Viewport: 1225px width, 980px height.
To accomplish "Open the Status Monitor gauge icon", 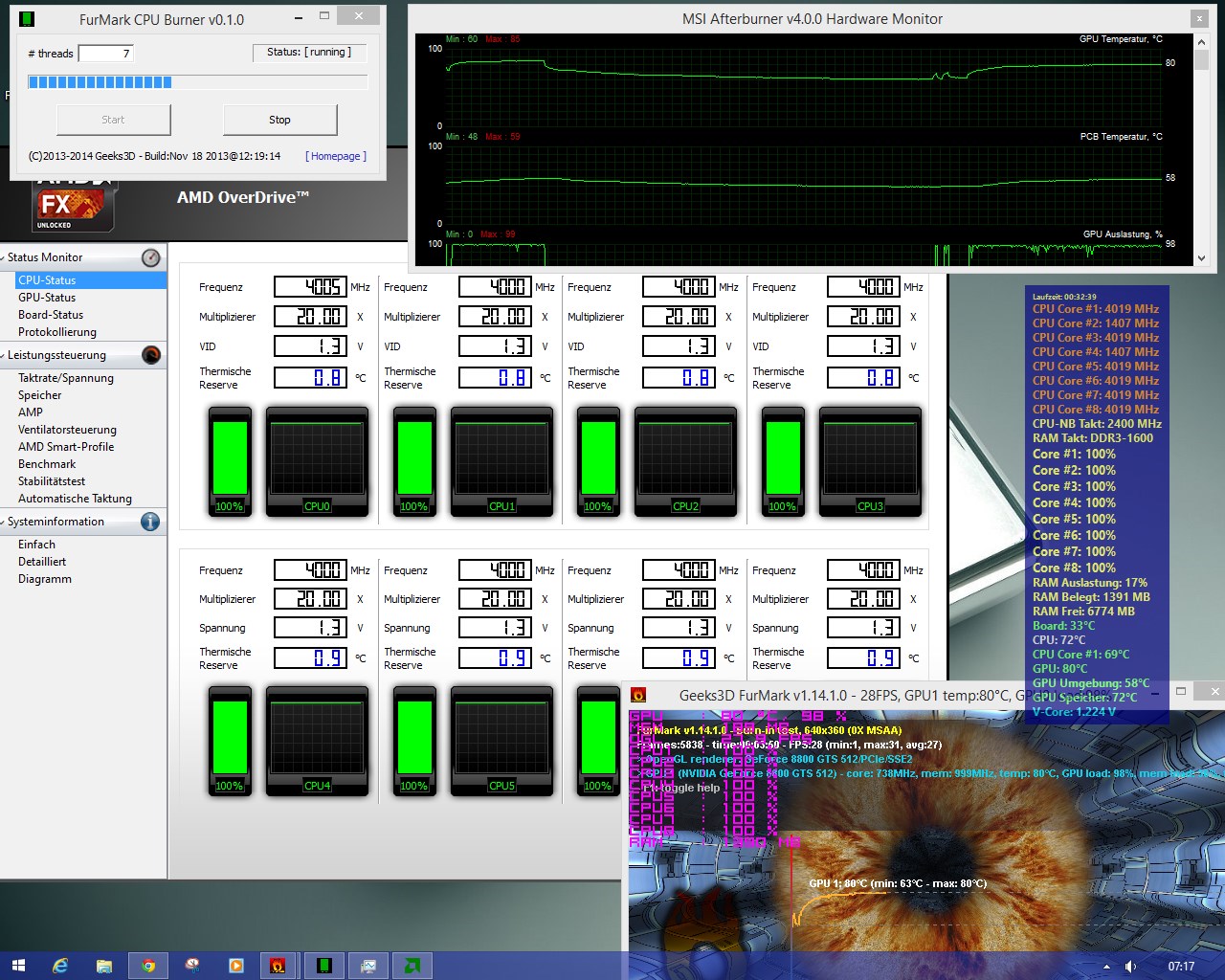I will 151,257.
